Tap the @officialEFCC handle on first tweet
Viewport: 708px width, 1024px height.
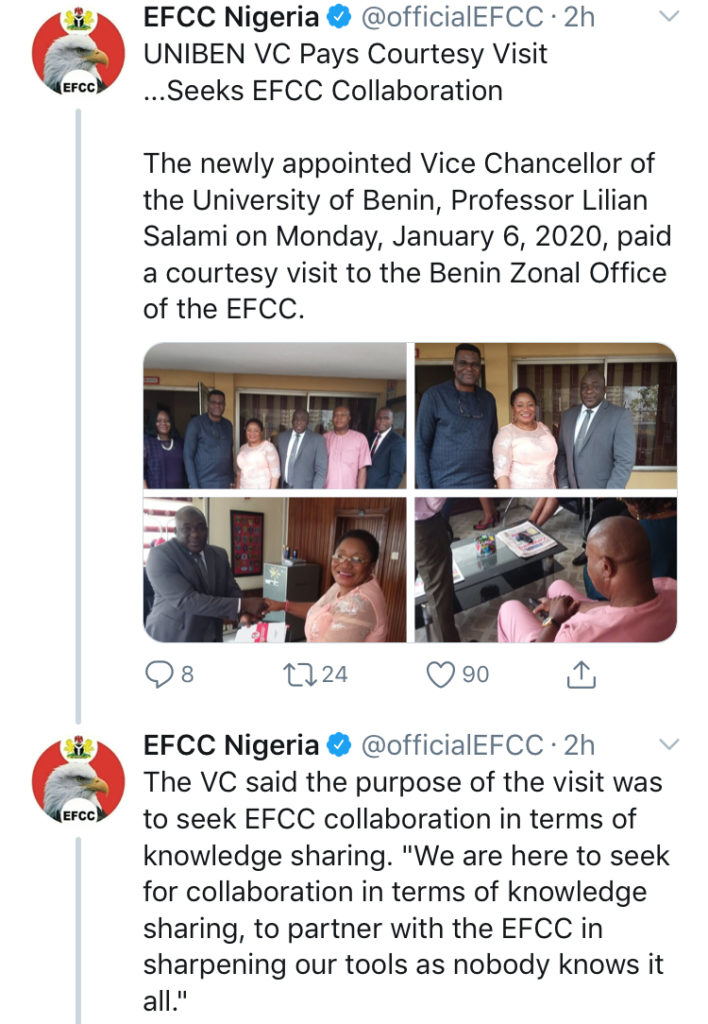[450, 18]
